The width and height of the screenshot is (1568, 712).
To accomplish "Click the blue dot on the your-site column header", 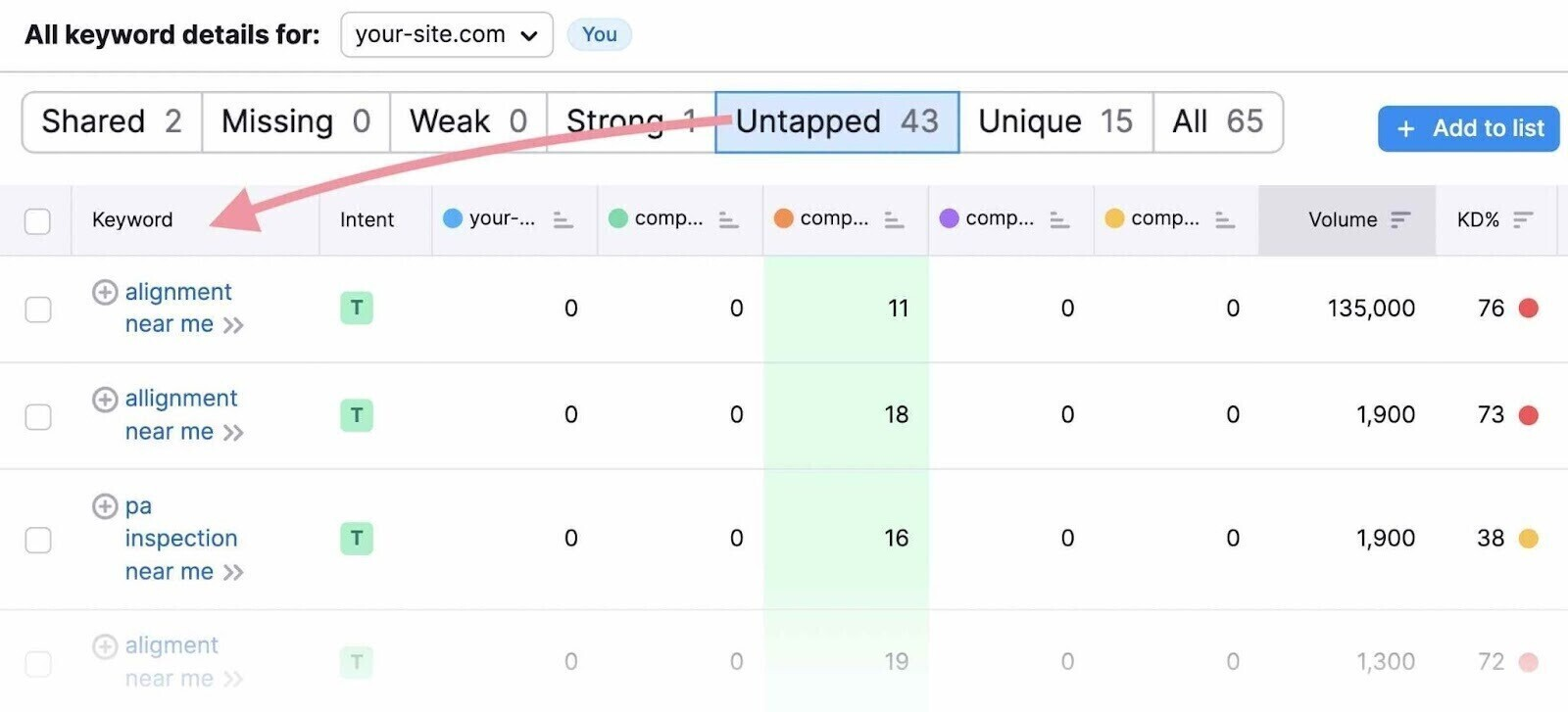I will point(452,218).
